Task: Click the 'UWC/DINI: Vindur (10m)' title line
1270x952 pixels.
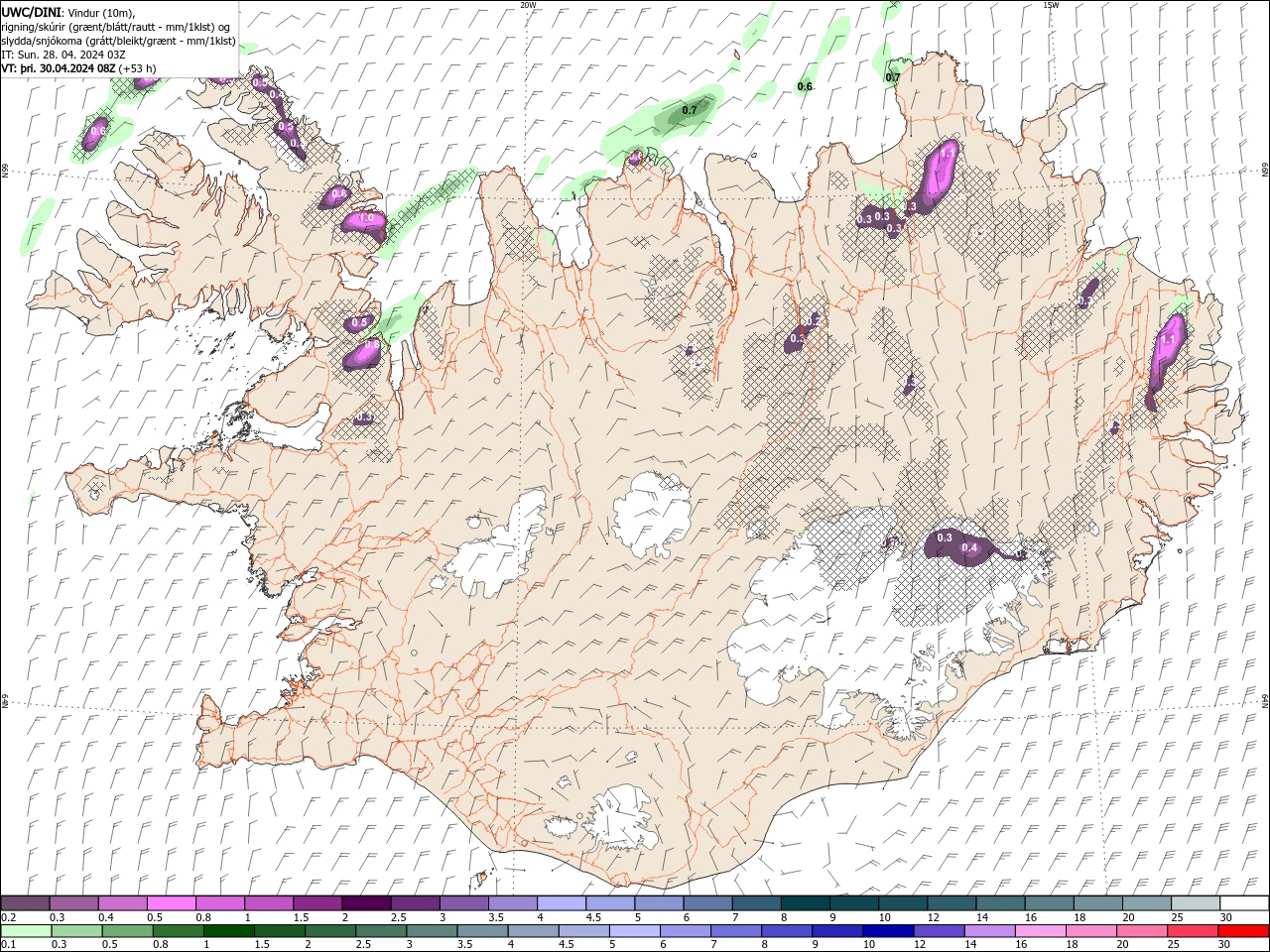Action: coord(68,12)
